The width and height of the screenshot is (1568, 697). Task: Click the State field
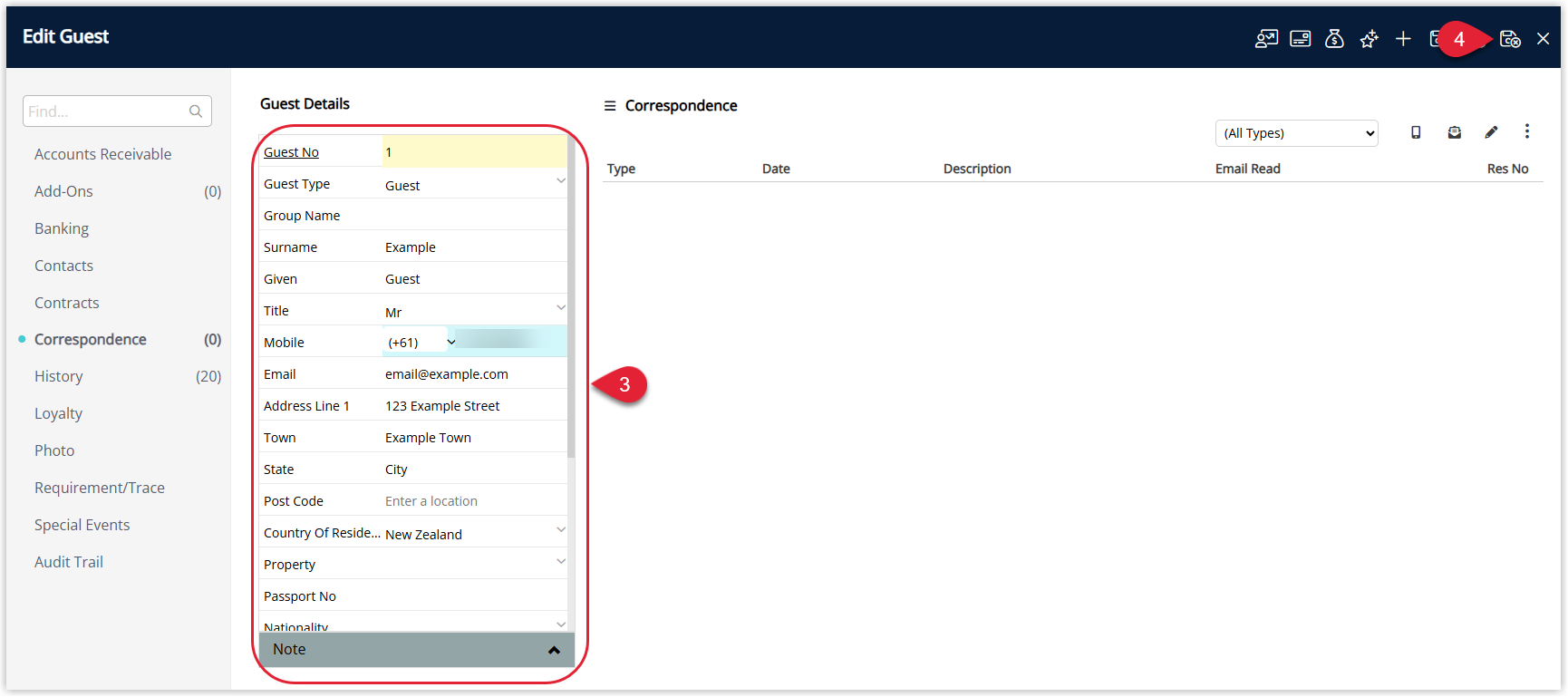point(474,469)
